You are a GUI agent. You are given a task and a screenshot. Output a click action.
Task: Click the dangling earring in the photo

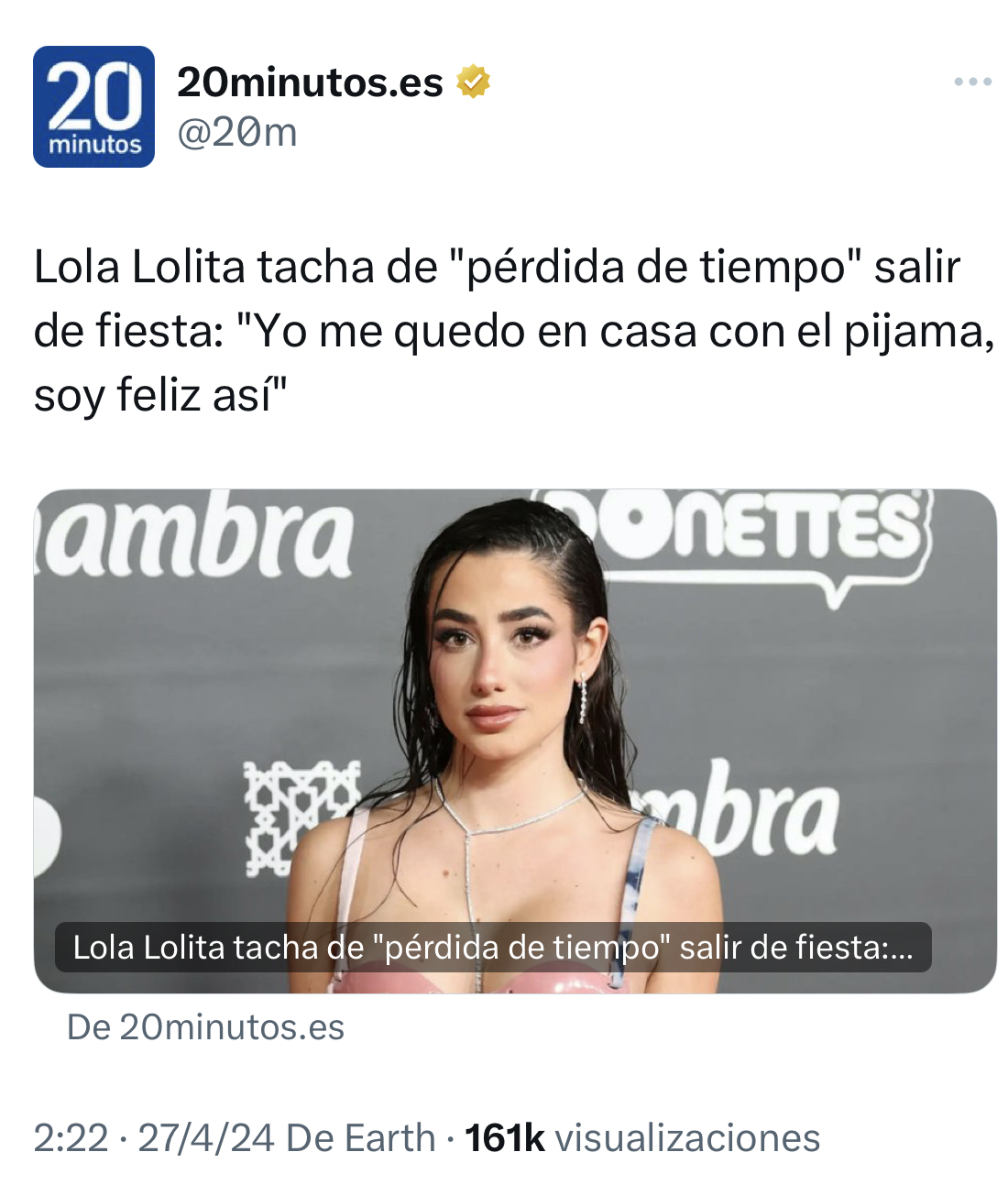pos(583,698)
